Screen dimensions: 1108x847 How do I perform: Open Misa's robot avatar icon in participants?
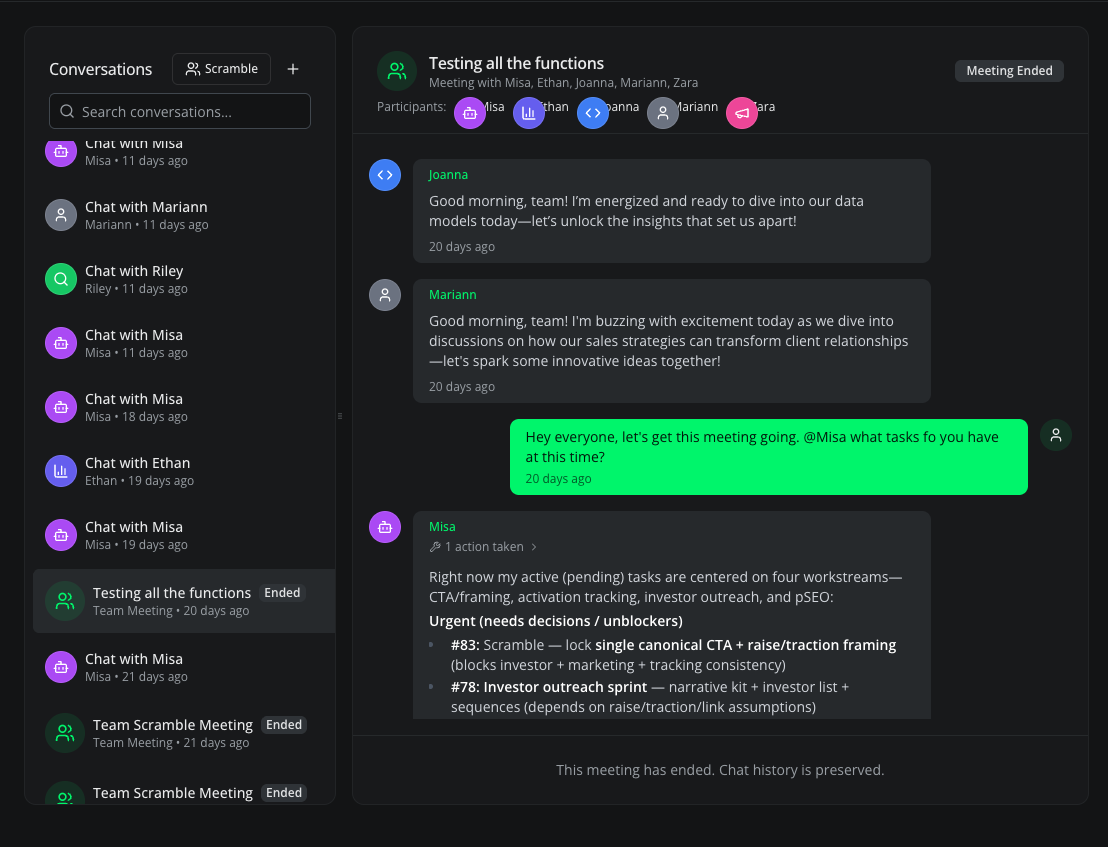pyautogui.click(x=471, y=112)
